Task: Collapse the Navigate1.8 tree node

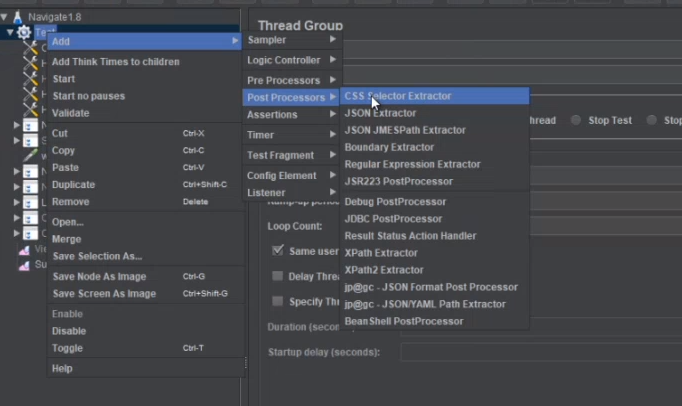Action: pyautogui.click(x=5, y=18)
